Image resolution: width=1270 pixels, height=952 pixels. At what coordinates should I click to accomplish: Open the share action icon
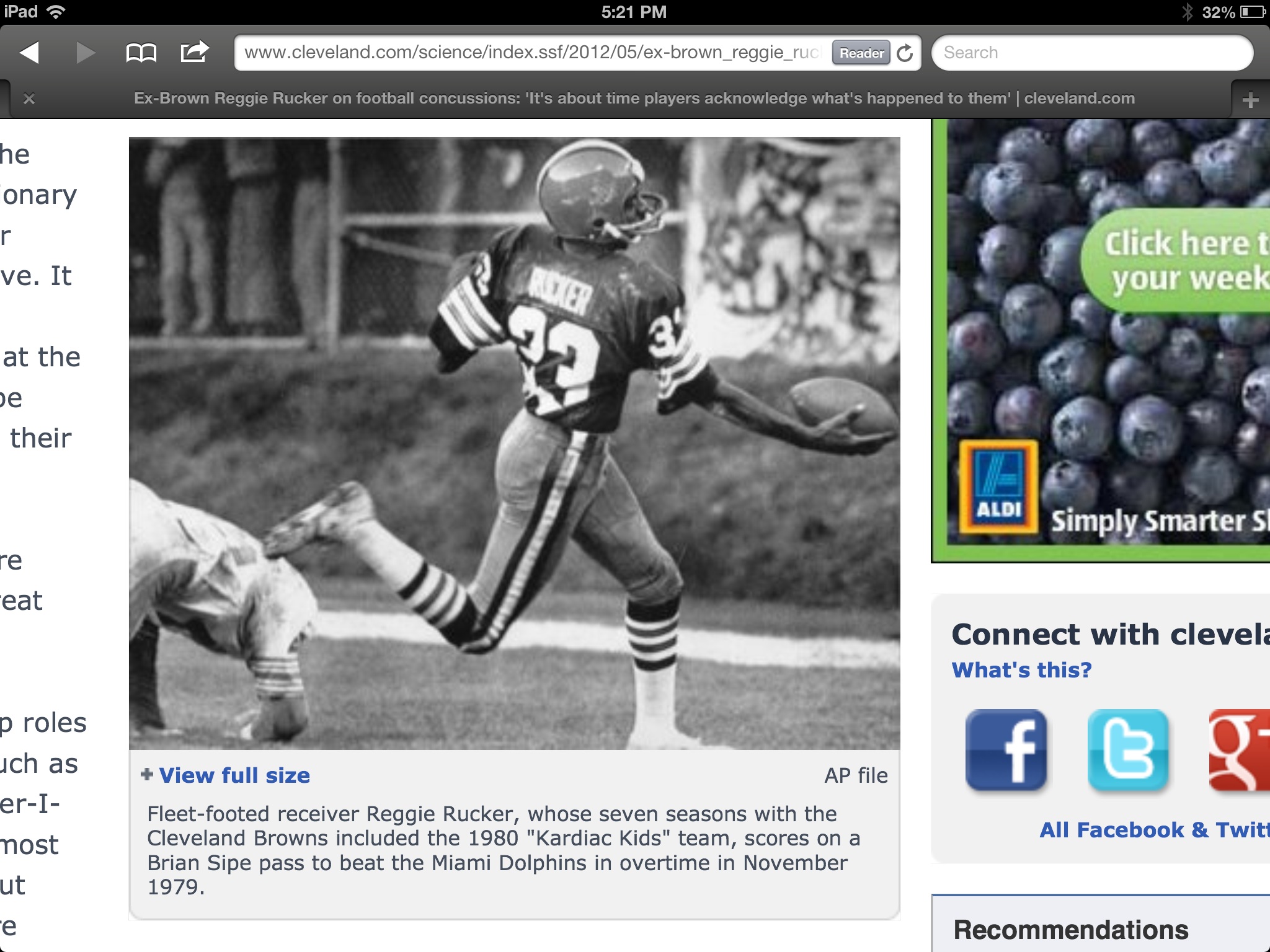[194, 51]
